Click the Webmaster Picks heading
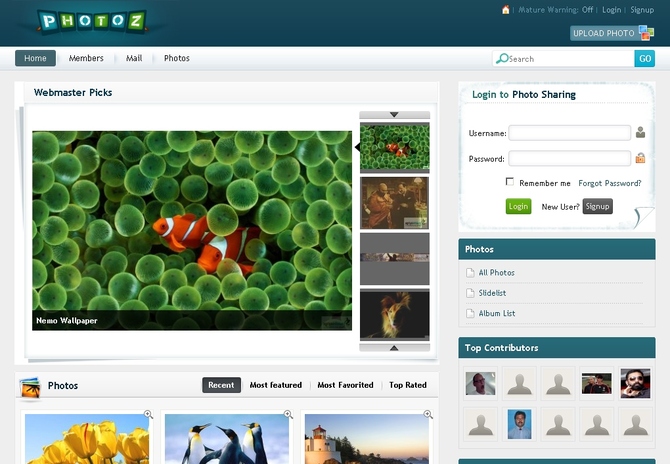The image size is (670, 464). tap(73, 92)
